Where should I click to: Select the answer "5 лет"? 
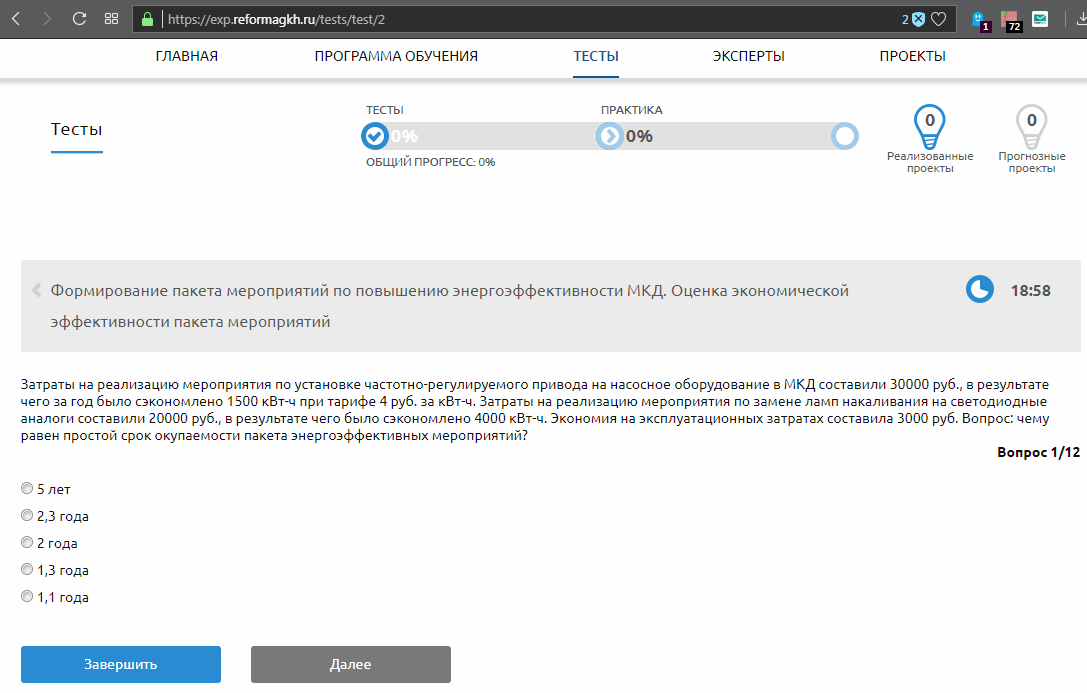coord(27,489)
